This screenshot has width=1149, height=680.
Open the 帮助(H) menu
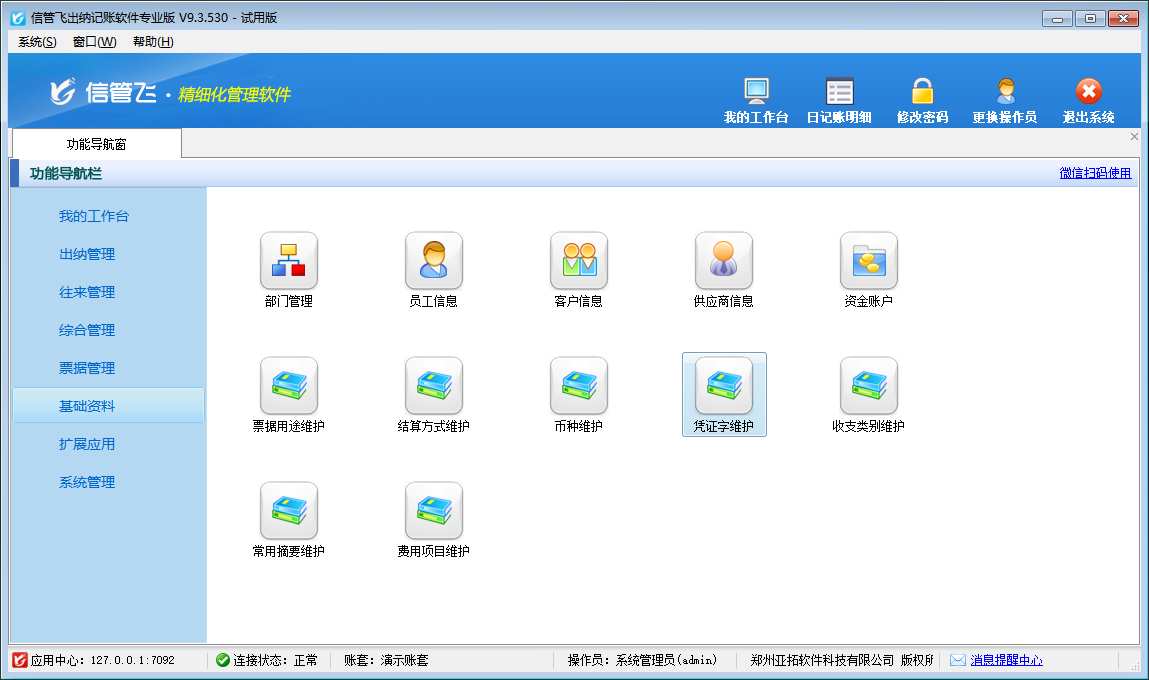coord(153,42)
